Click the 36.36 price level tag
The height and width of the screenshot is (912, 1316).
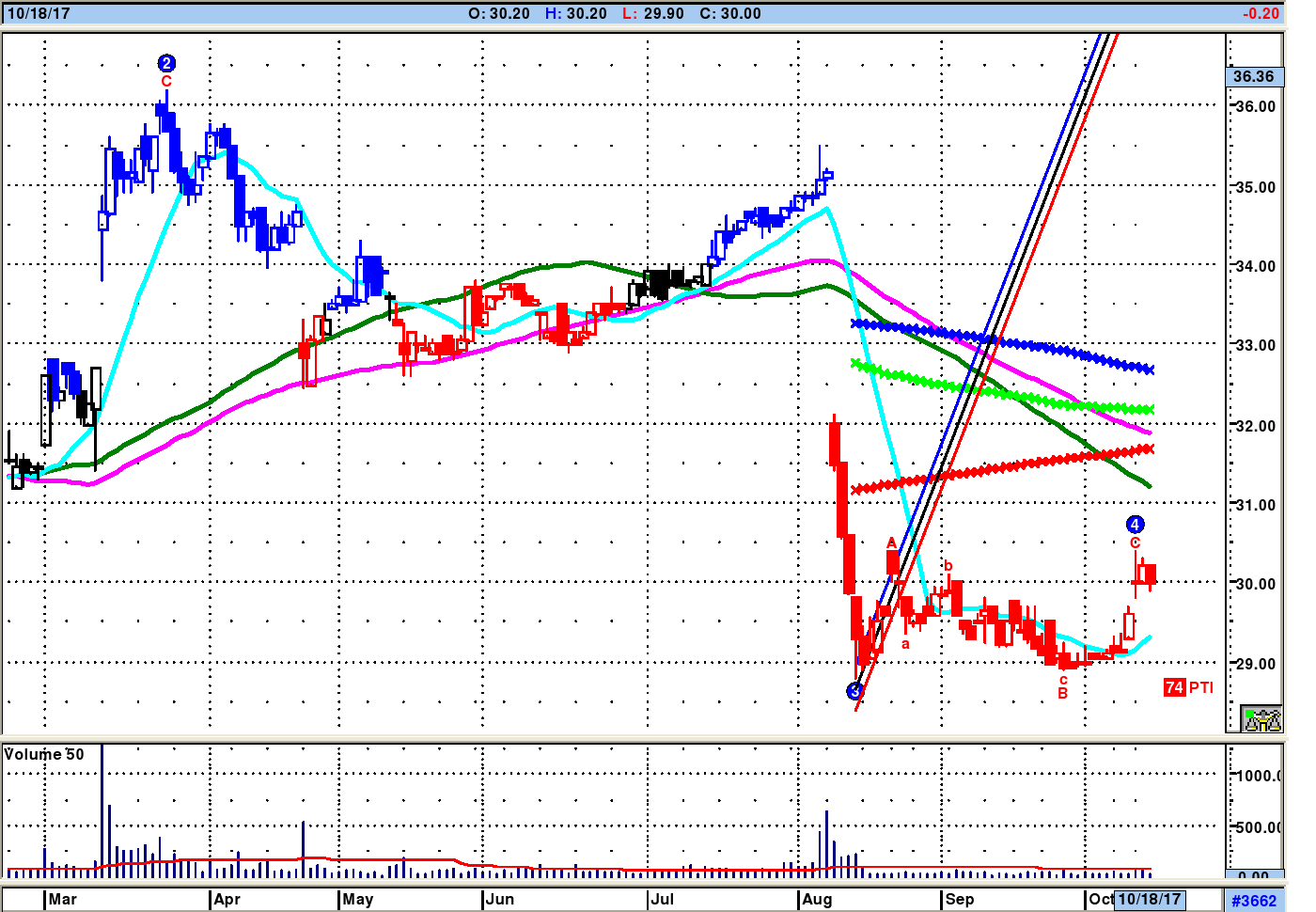[1254, 76]
